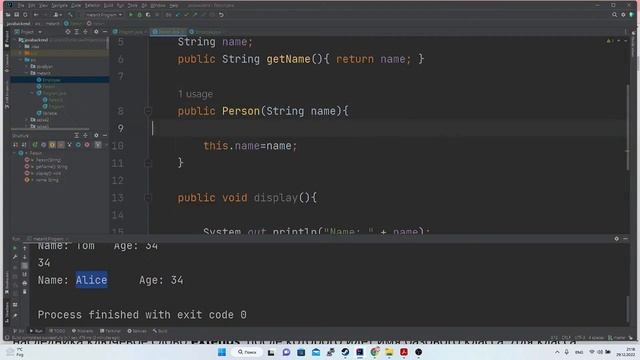The width and height of the screenshot is (640, 360).
Task: Click the Build project hammer icon
Action: (70, 15)
